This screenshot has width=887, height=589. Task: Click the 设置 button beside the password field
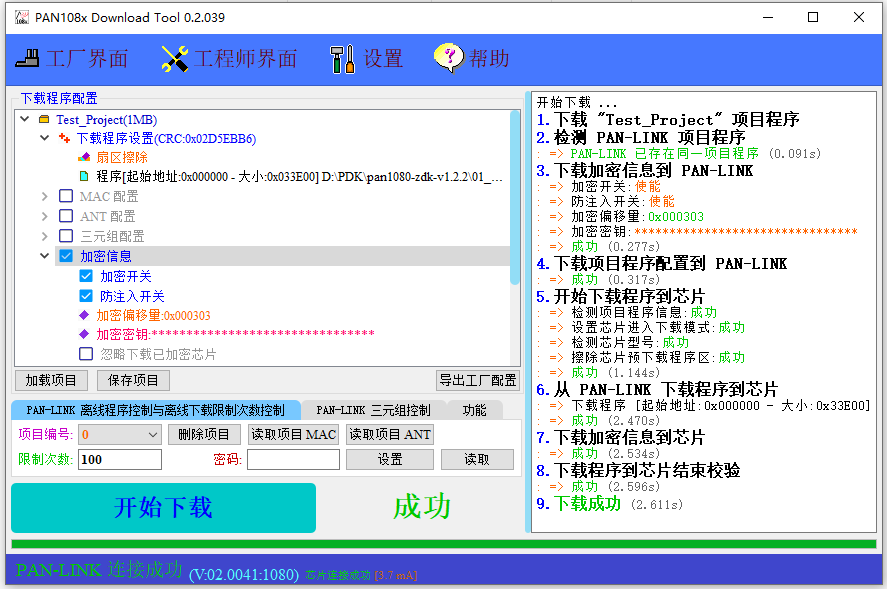click(x=390, y=459)
